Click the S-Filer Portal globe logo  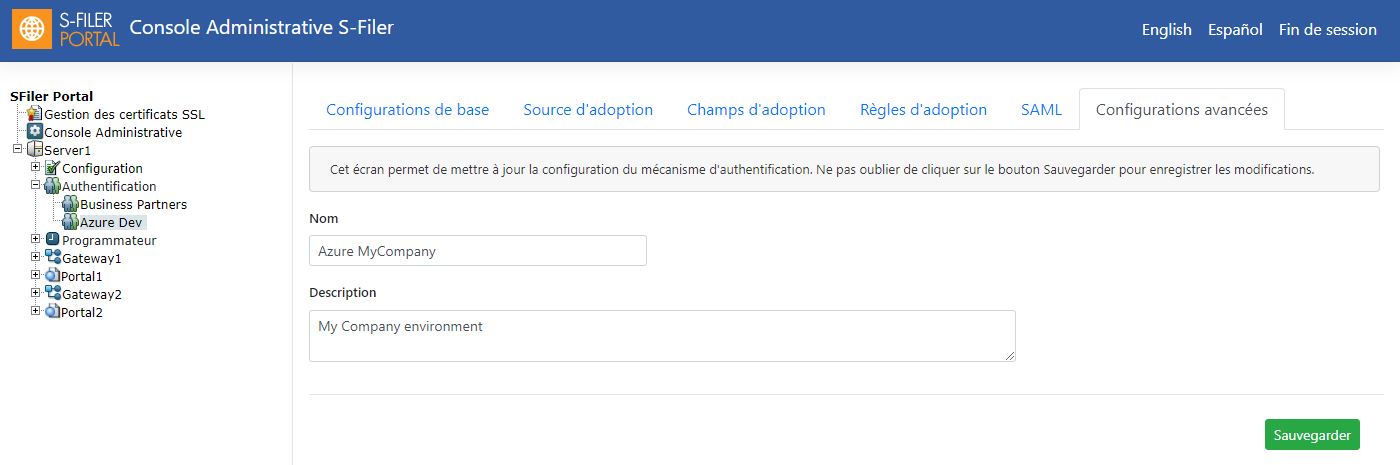tap(33, 30)
